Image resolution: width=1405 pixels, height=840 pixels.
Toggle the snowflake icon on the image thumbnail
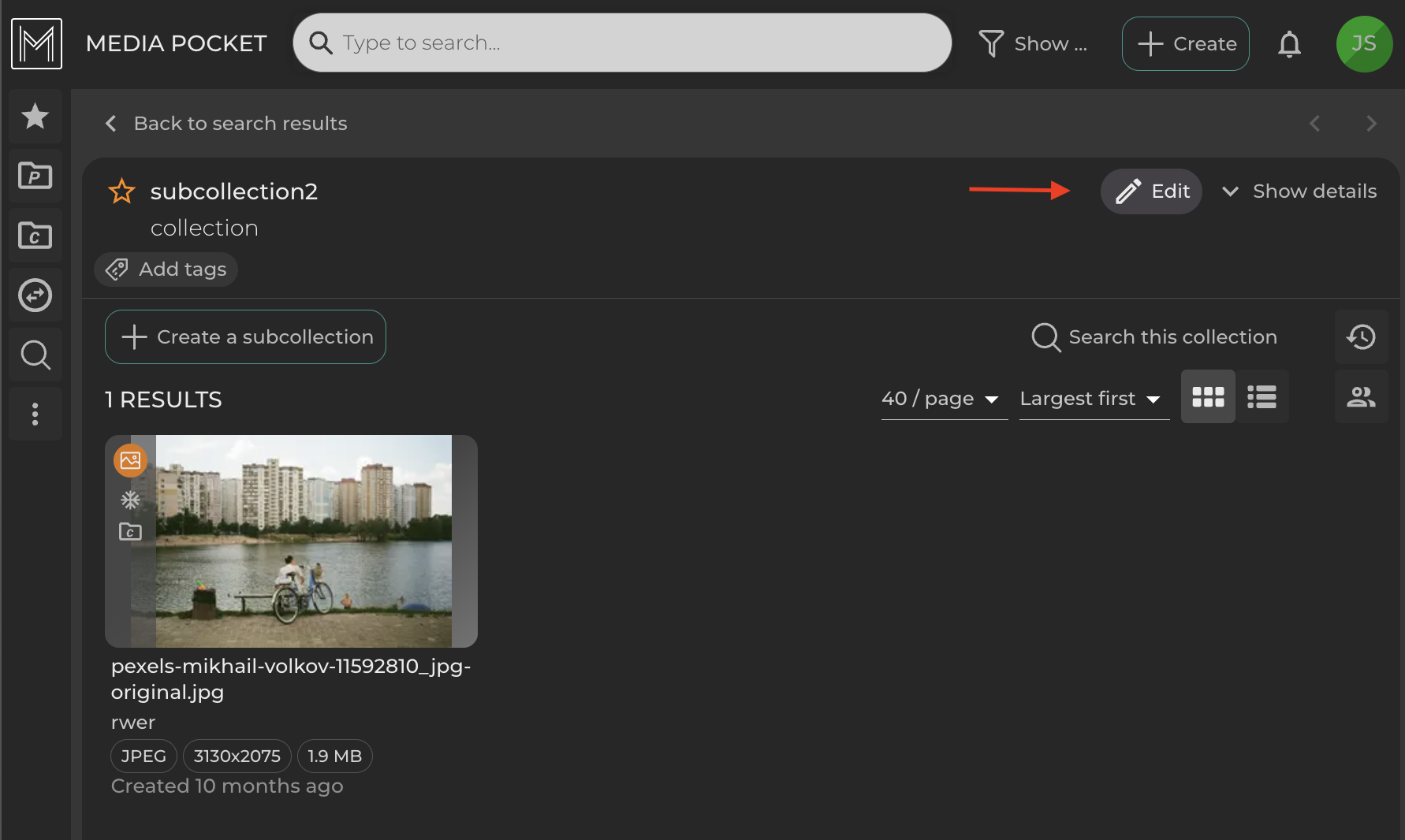130,499
